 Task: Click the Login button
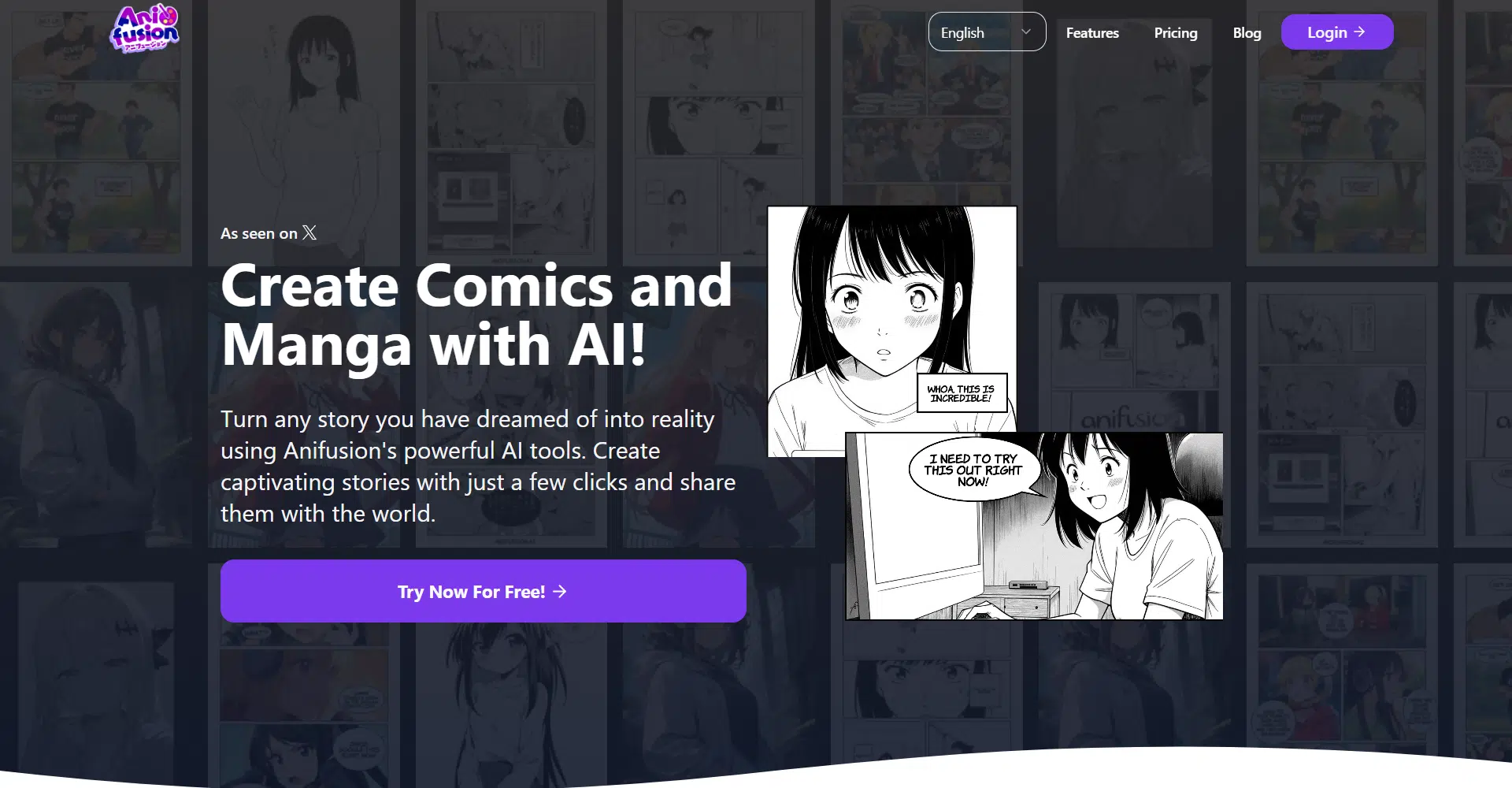tap(1337, 32)
